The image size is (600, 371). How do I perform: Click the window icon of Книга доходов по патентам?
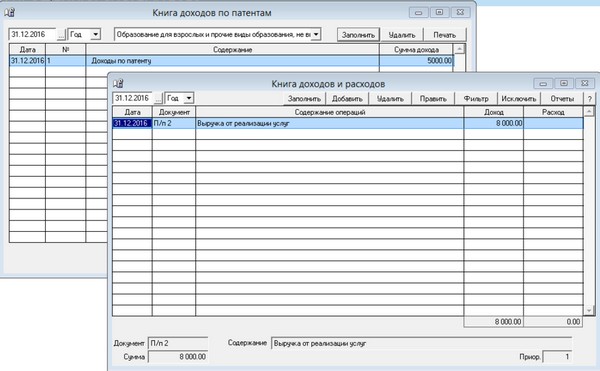click(9, 13)
